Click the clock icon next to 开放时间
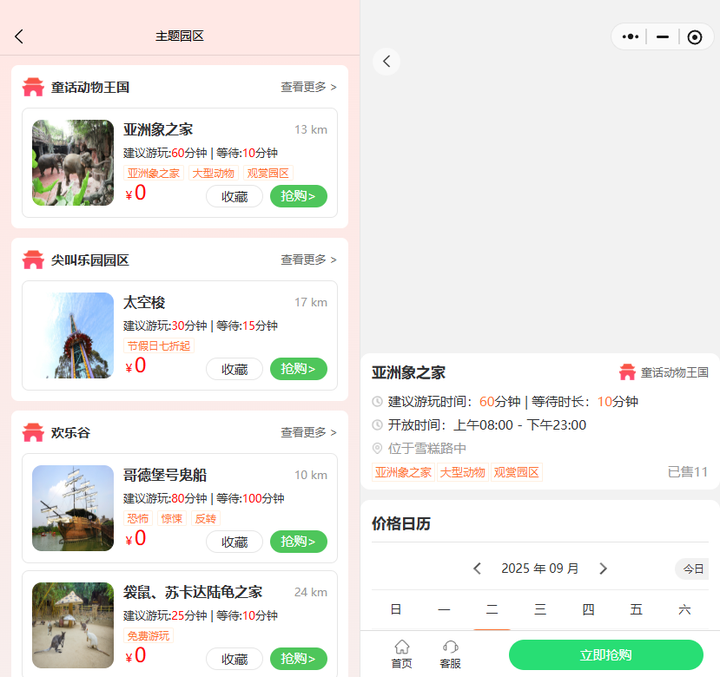The width and height of the screenshot is (720, 677). click(377, 425)
